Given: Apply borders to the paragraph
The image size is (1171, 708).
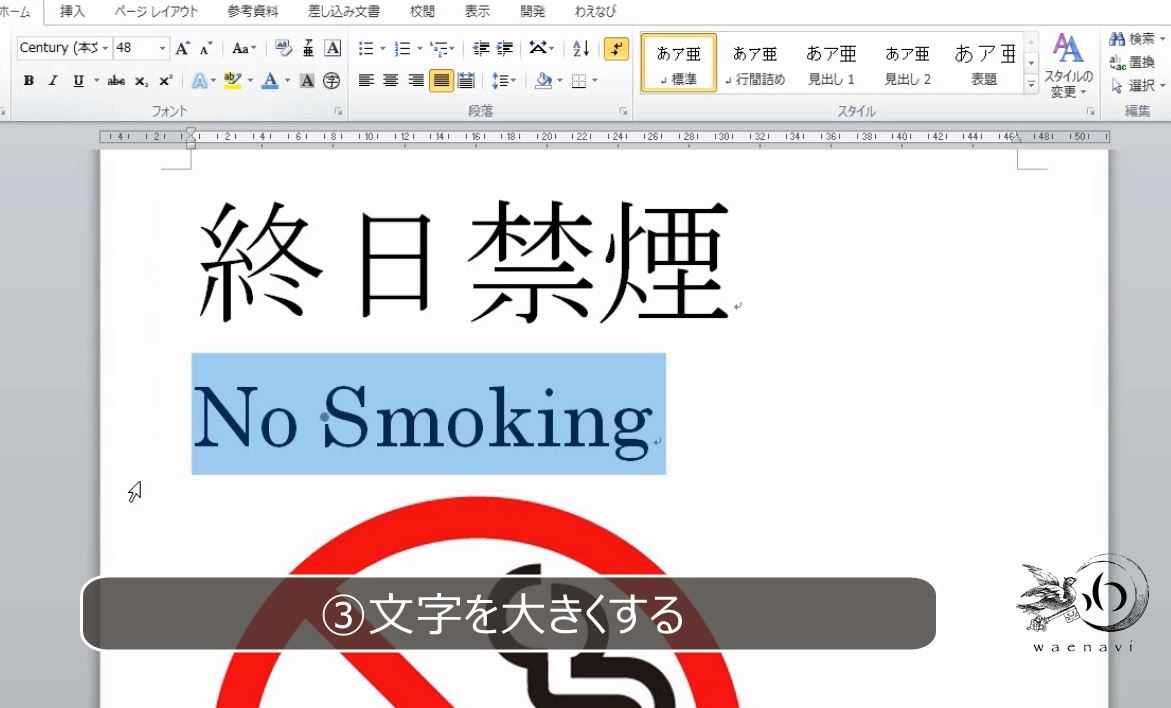Looking at the screenshot, I should 579,81.
